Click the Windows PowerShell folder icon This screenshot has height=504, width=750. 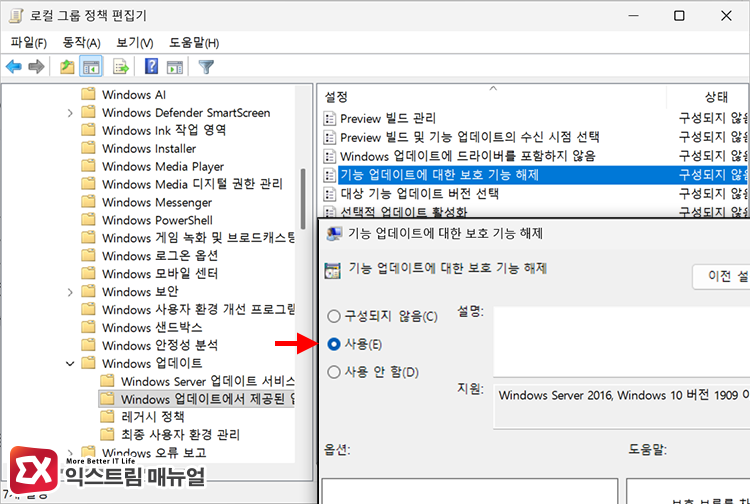[88, 219]
